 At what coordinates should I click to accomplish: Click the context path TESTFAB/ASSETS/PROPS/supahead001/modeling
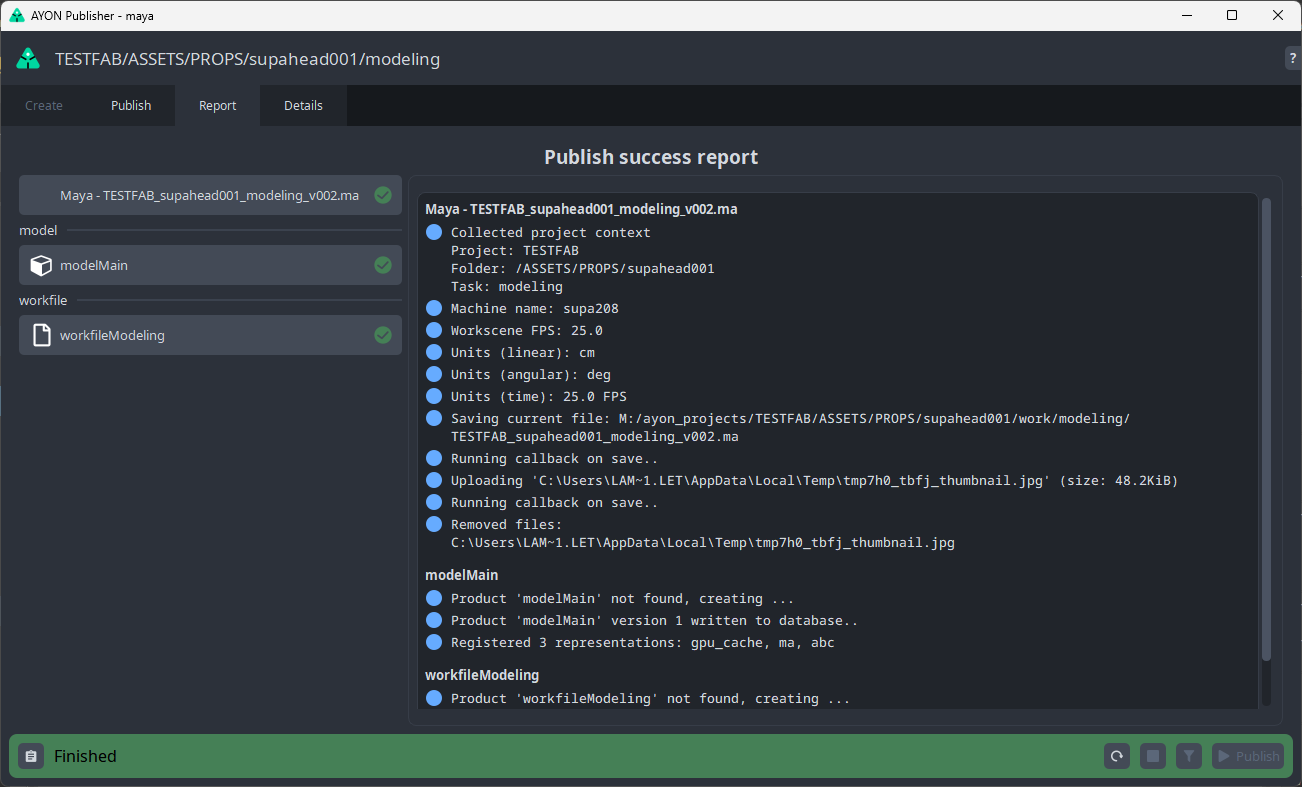click(x=247, y=59)
